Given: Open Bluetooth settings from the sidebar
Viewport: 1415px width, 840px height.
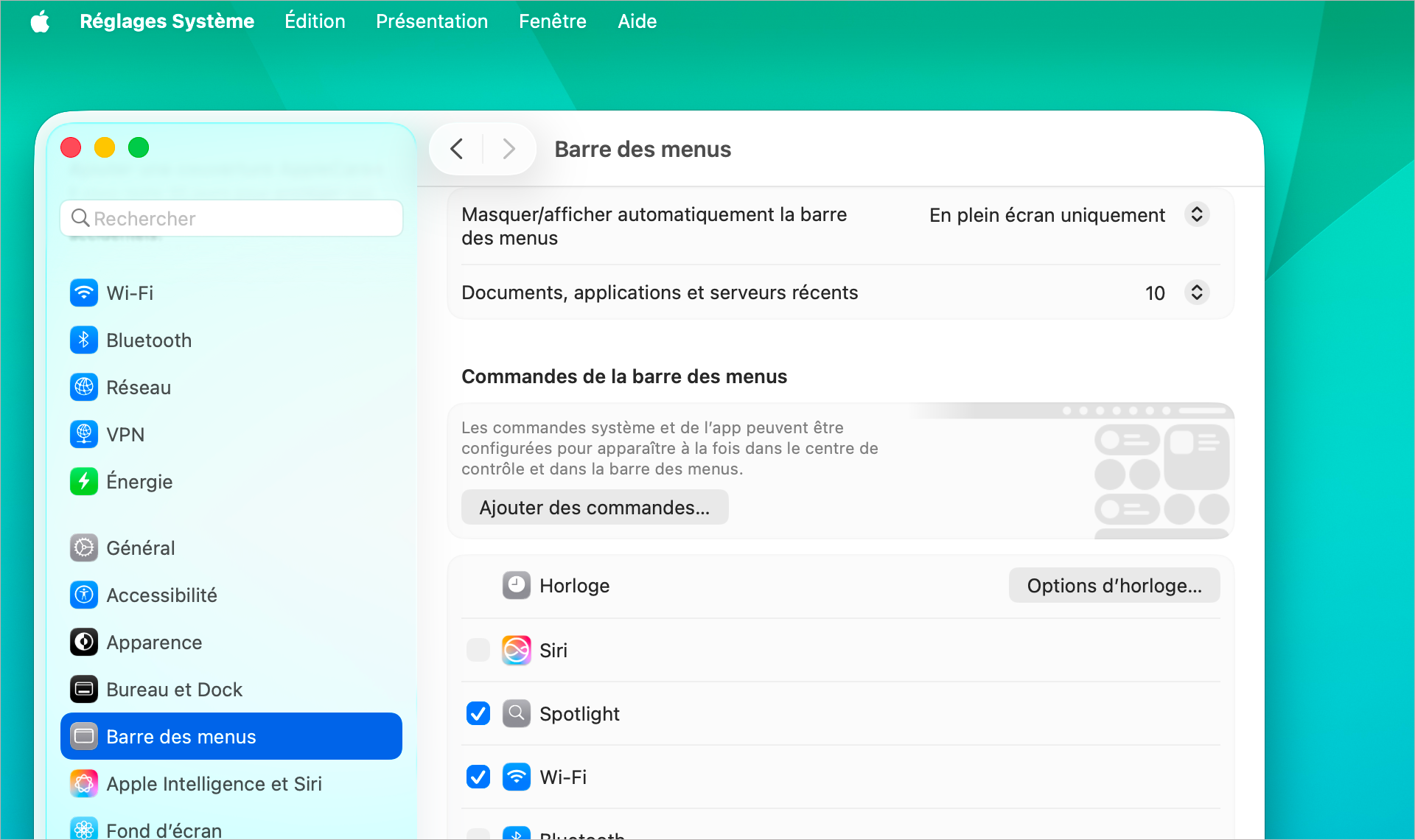Looking at the screenshot, I should (83, 340).
